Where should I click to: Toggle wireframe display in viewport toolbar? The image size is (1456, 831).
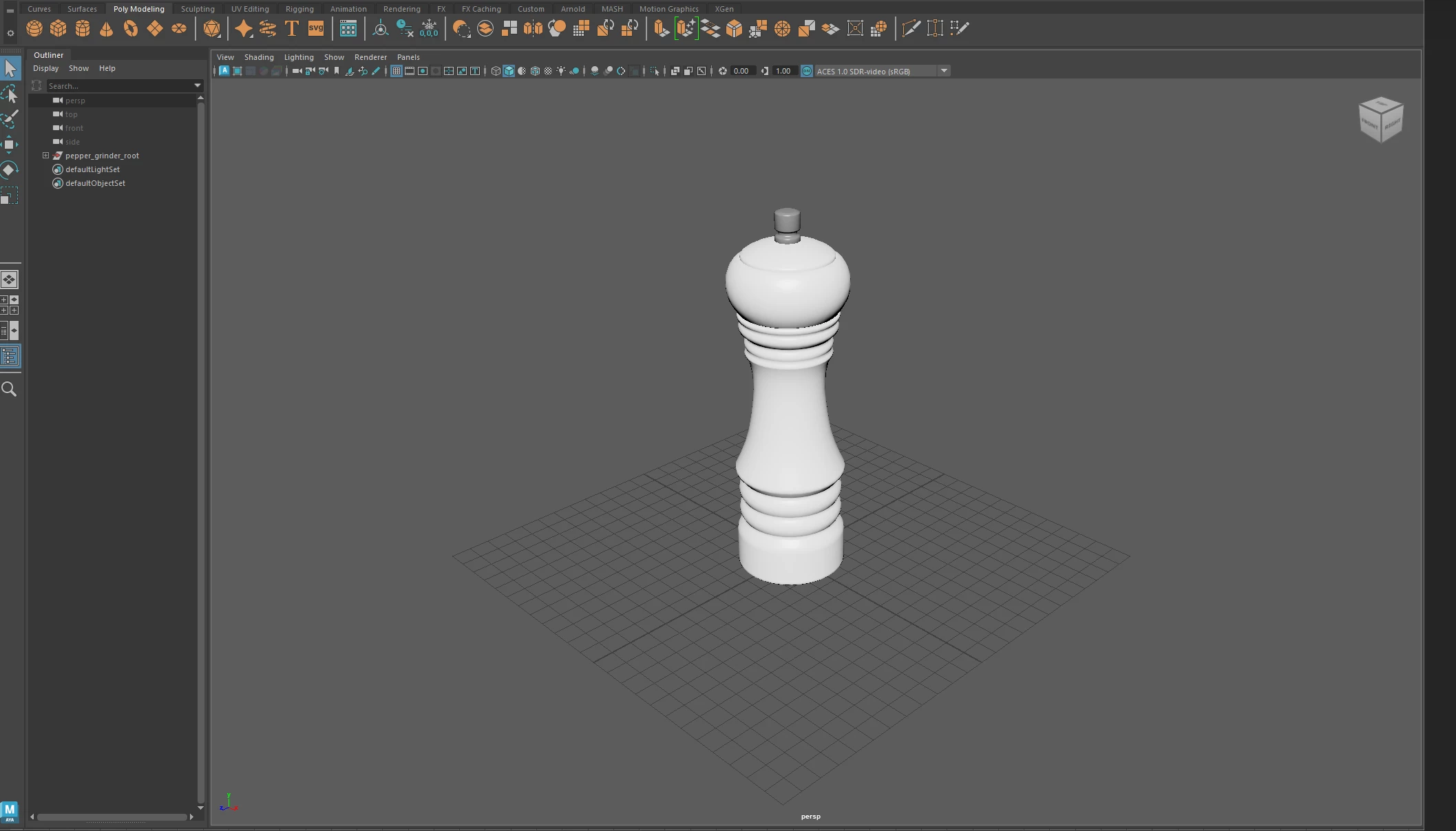[496, 71]
